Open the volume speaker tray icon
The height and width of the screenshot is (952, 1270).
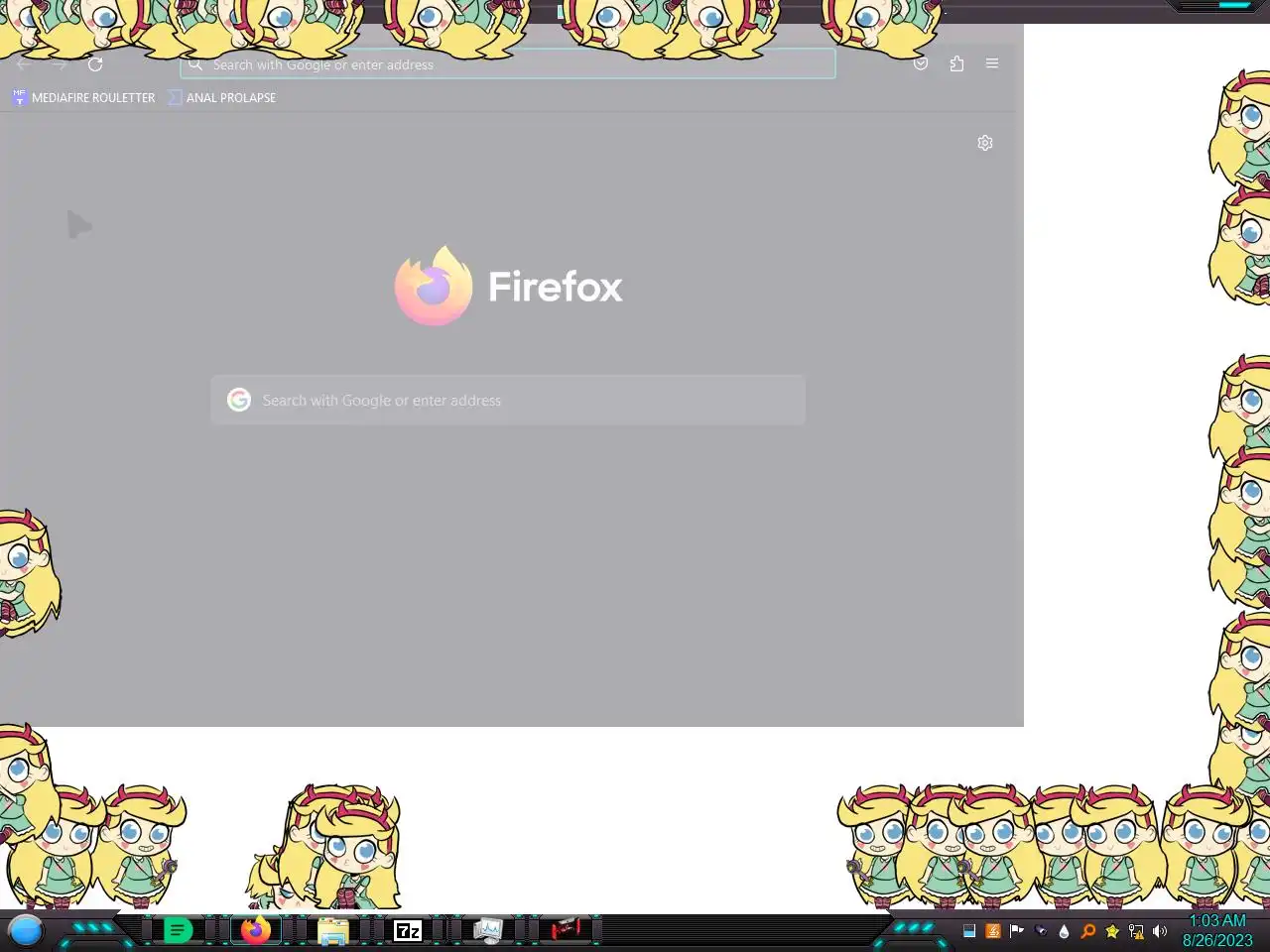coord(1160,931)
